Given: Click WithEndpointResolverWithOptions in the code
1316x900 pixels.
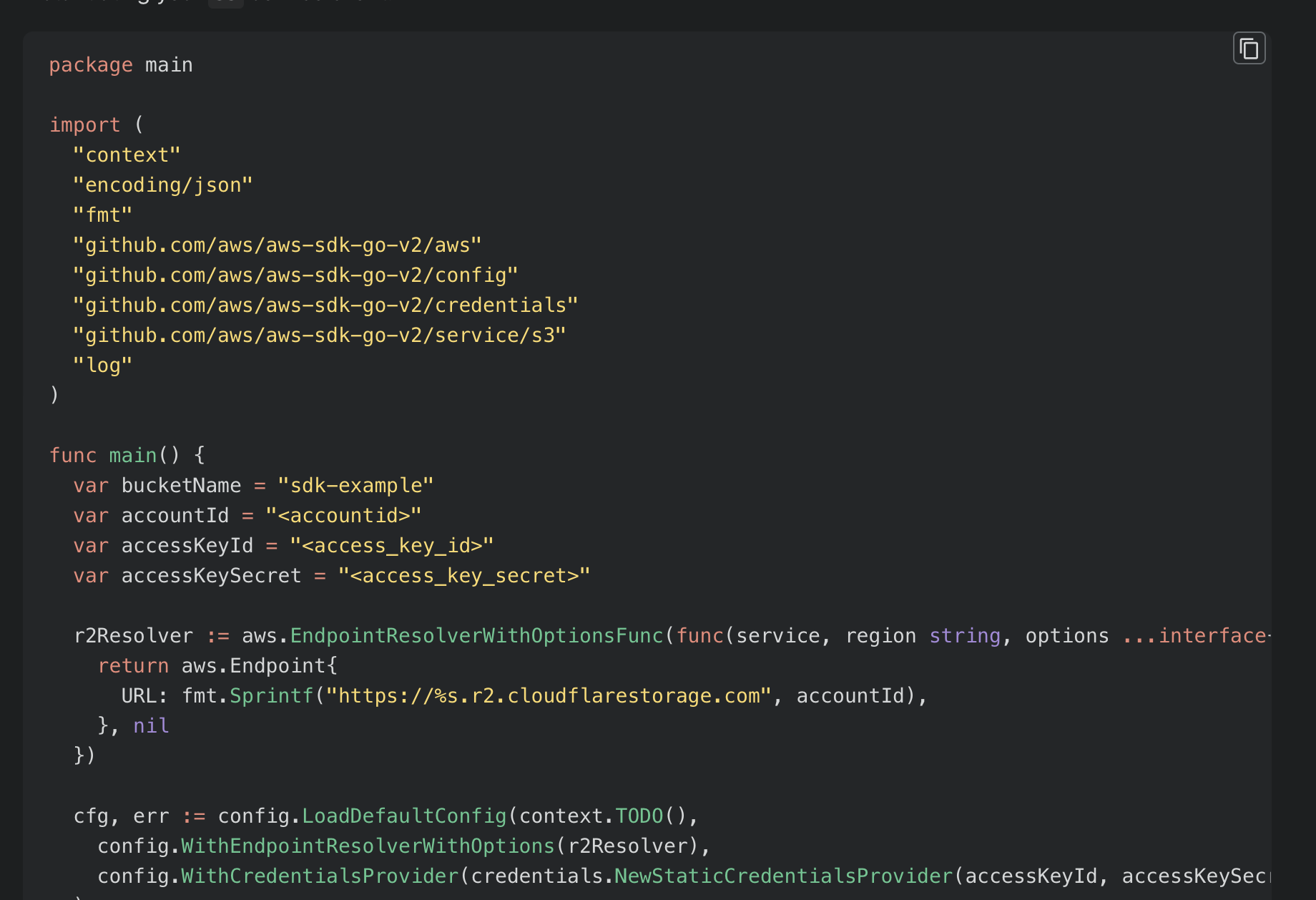Looking at the screenshot, I should click(x=368, y=846).
